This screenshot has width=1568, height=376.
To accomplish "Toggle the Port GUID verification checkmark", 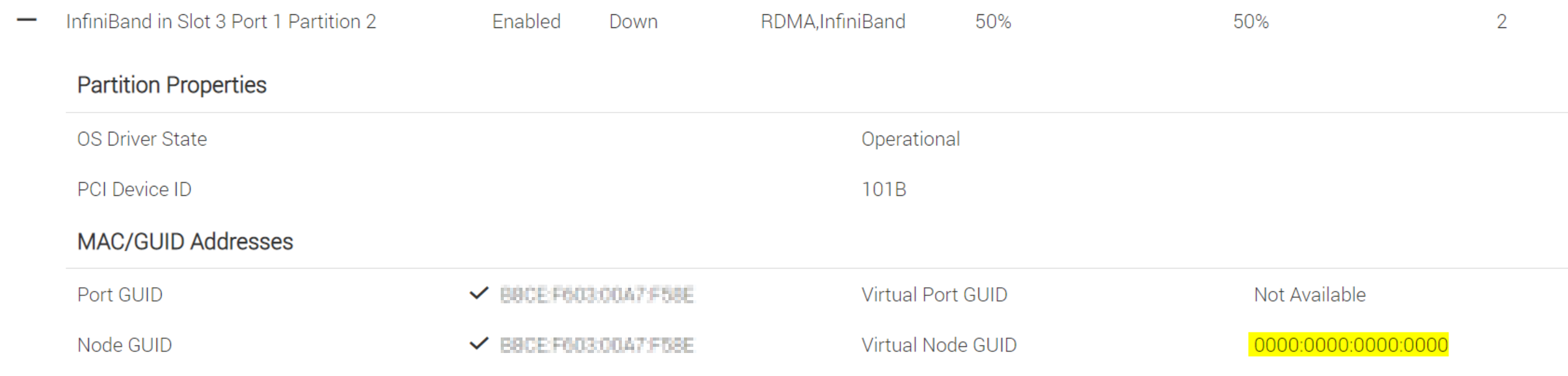I will [x=478, y=295].
